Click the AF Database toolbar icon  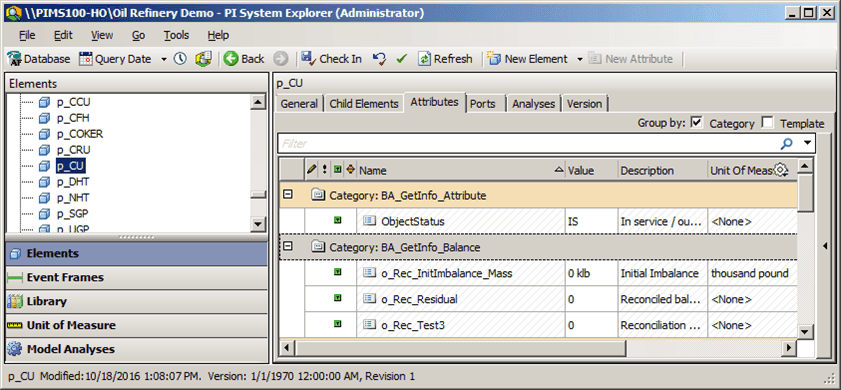(x=14, y=59)
